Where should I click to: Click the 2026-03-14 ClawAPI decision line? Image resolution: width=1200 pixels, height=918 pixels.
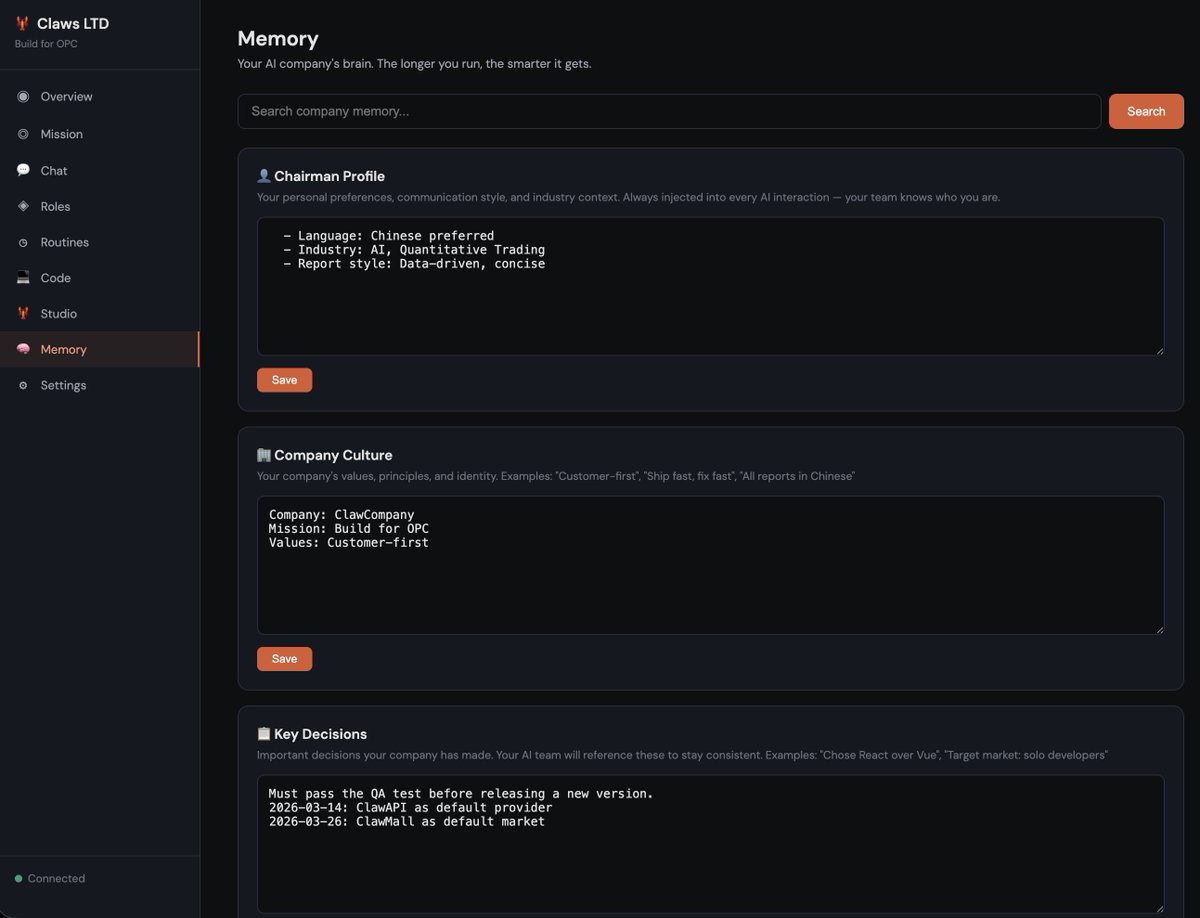(x=410, y=808)
